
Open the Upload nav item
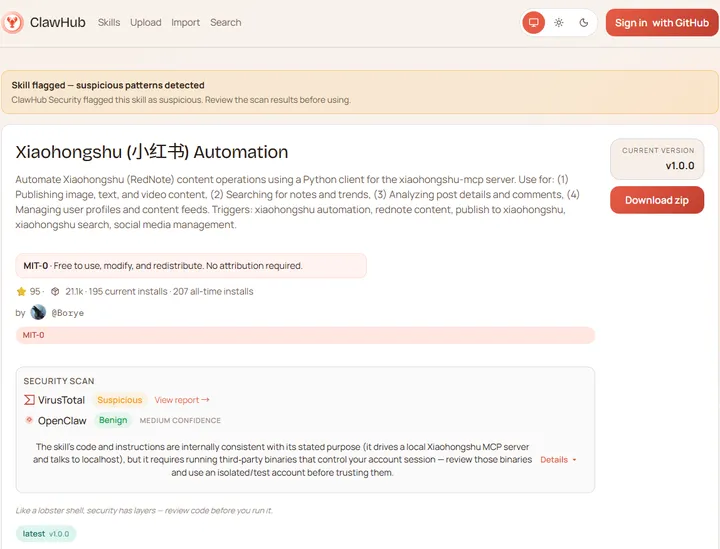point(146,22)
